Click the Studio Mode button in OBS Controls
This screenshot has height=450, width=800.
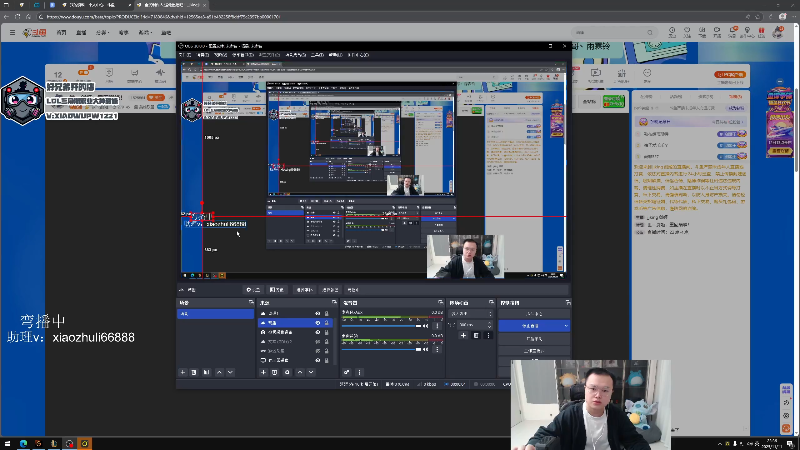tap(534, 351)
